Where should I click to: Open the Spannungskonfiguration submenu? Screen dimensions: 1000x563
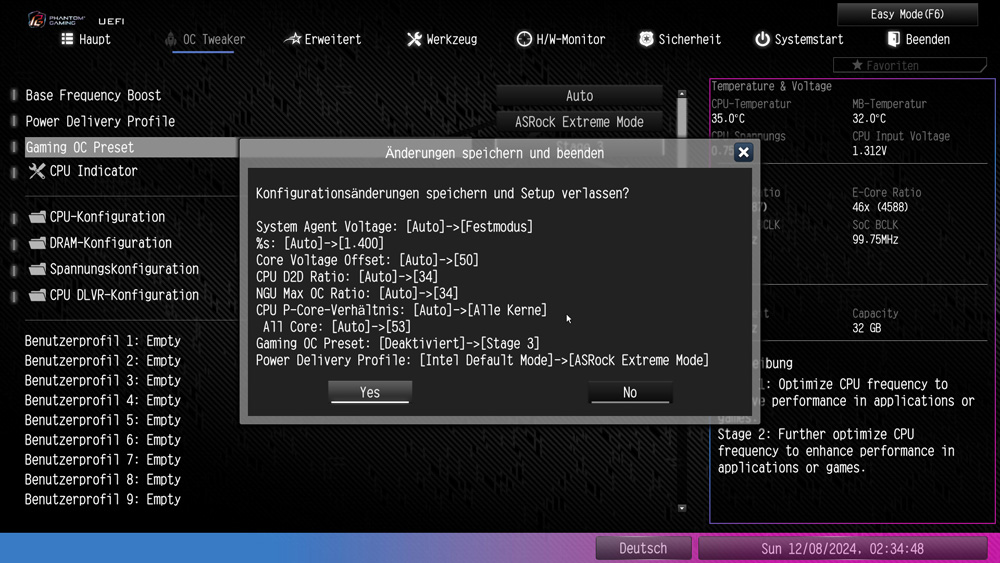124,269
